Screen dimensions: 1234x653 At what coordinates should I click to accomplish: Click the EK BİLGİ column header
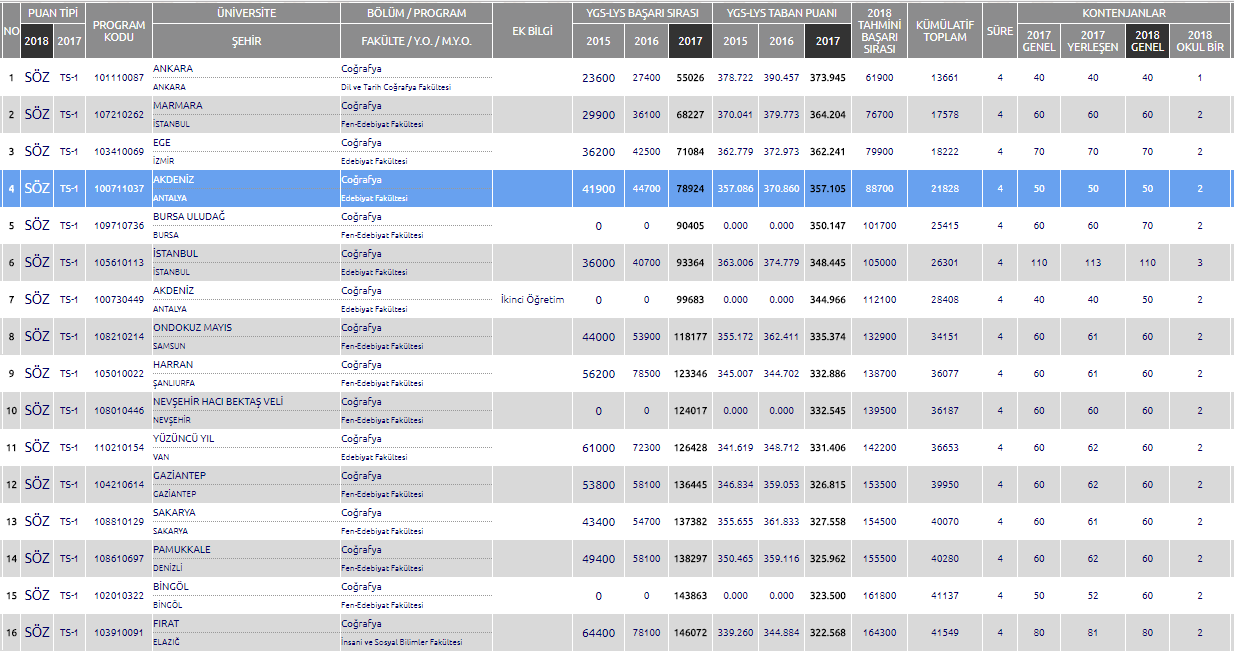coord(532,31)
